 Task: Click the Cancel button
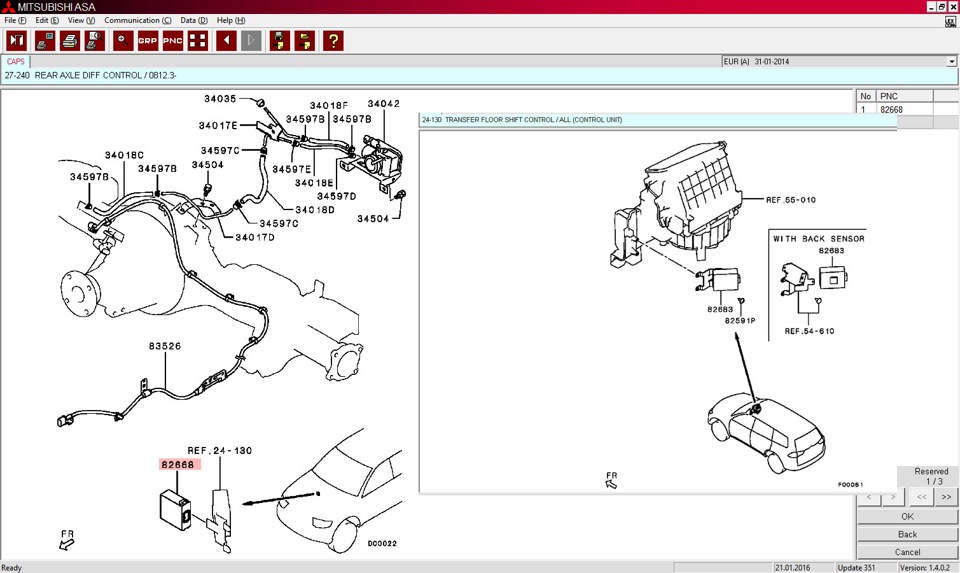point(907,552)
